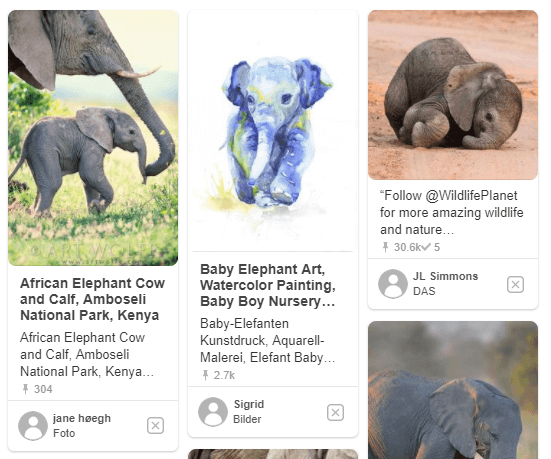
Task: Remove the JL Simmons pin using X icon
Action: (x=515, y=284)
